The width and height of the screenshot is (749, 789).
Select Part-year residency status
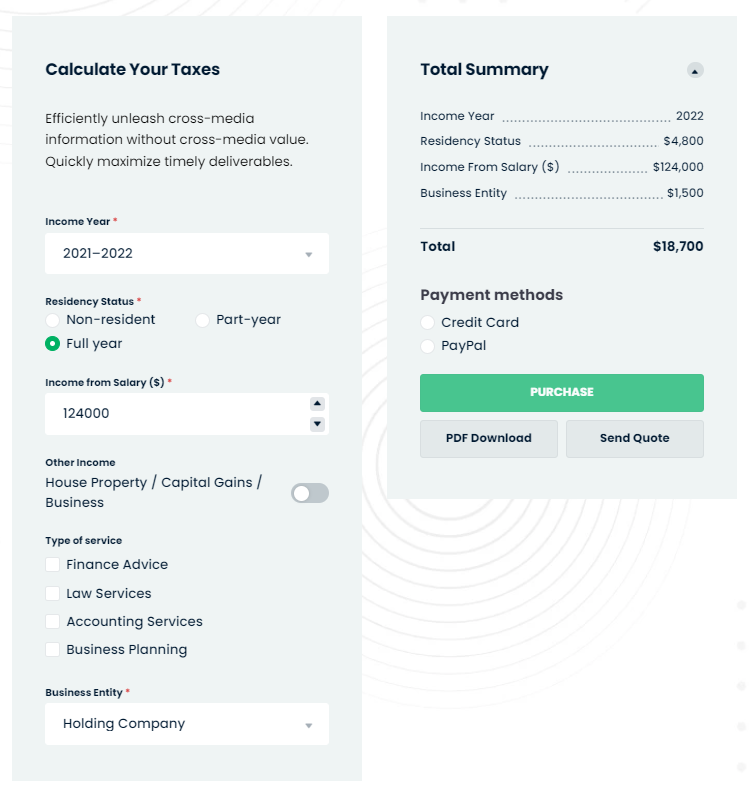point(203,320)
